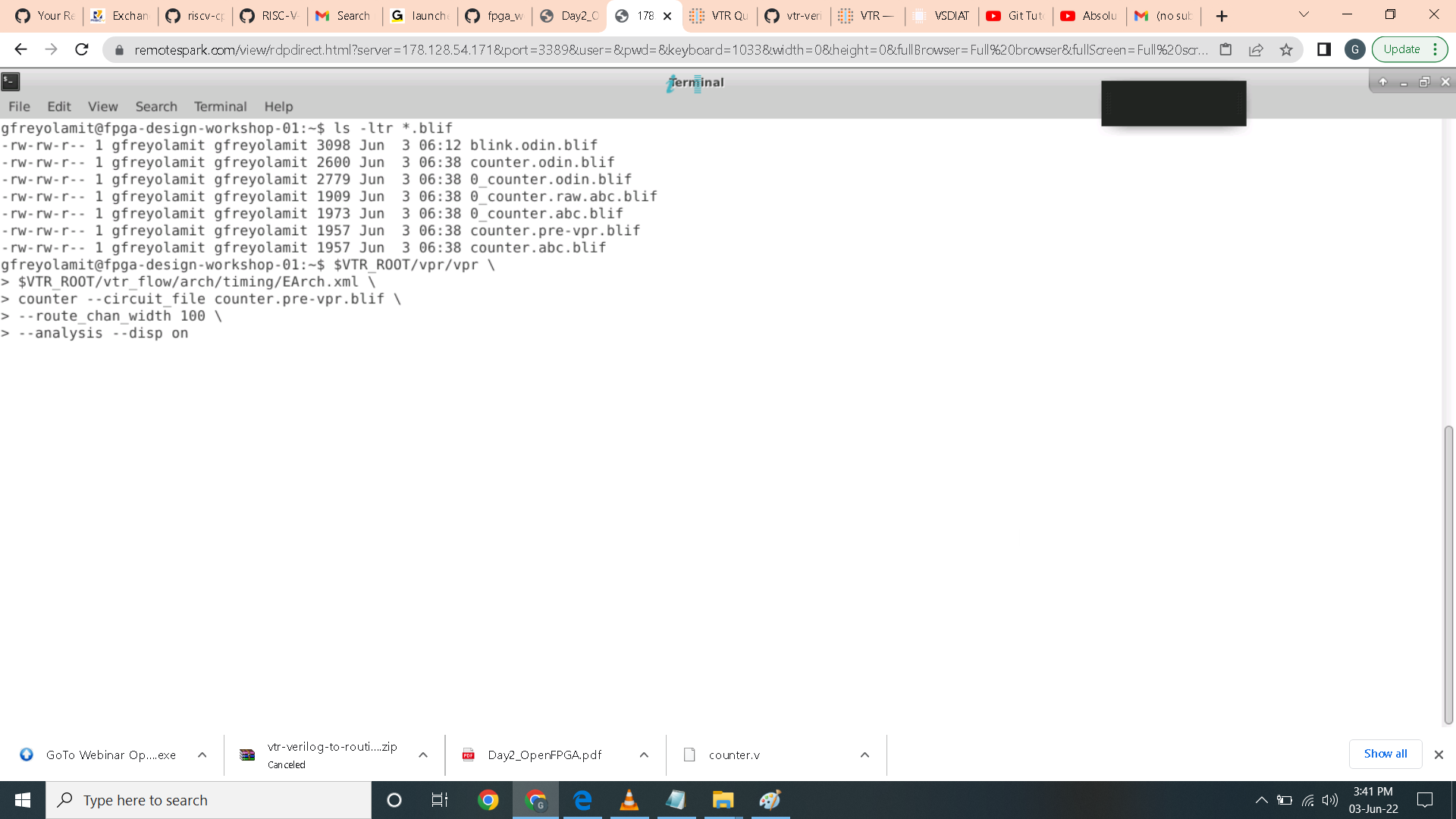The height and width of the screenshot is (819, 1456).
Task: Open File Explorer from taskbar
Action: point(723,800)
